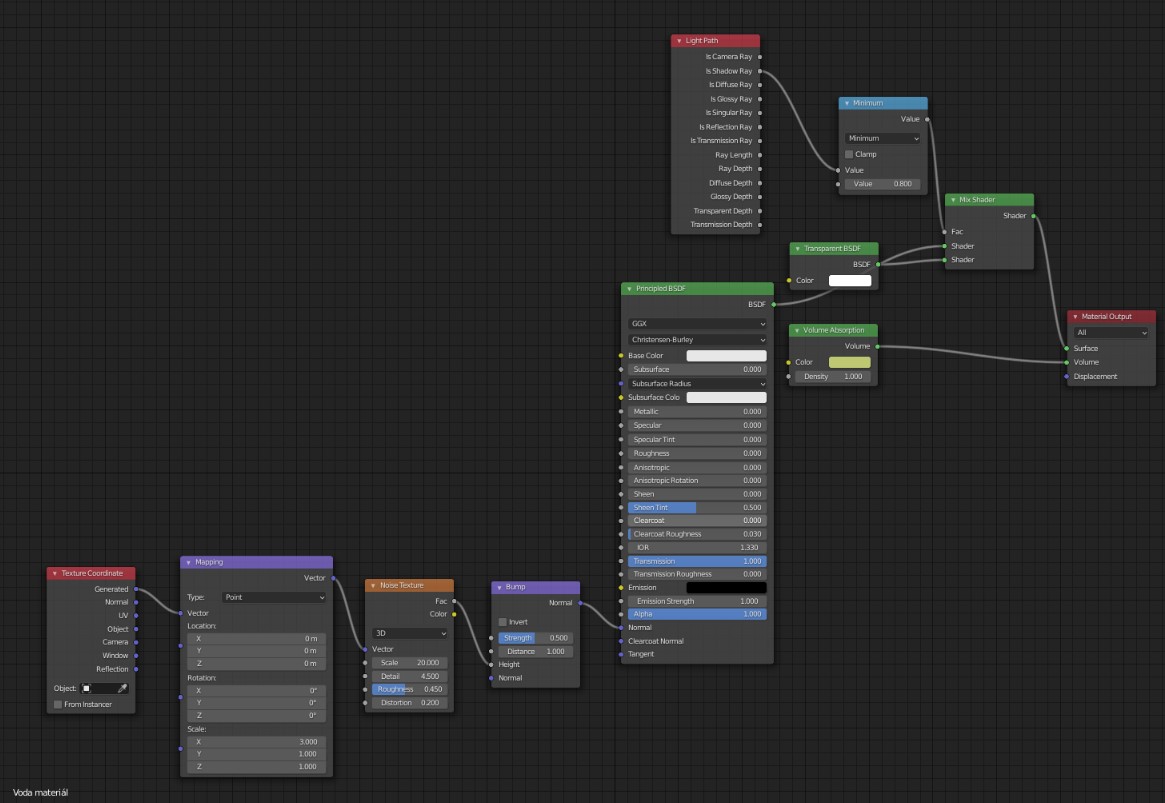Click the Is Camera Ray output socket
1165x803 pixels.
(759, 57)
